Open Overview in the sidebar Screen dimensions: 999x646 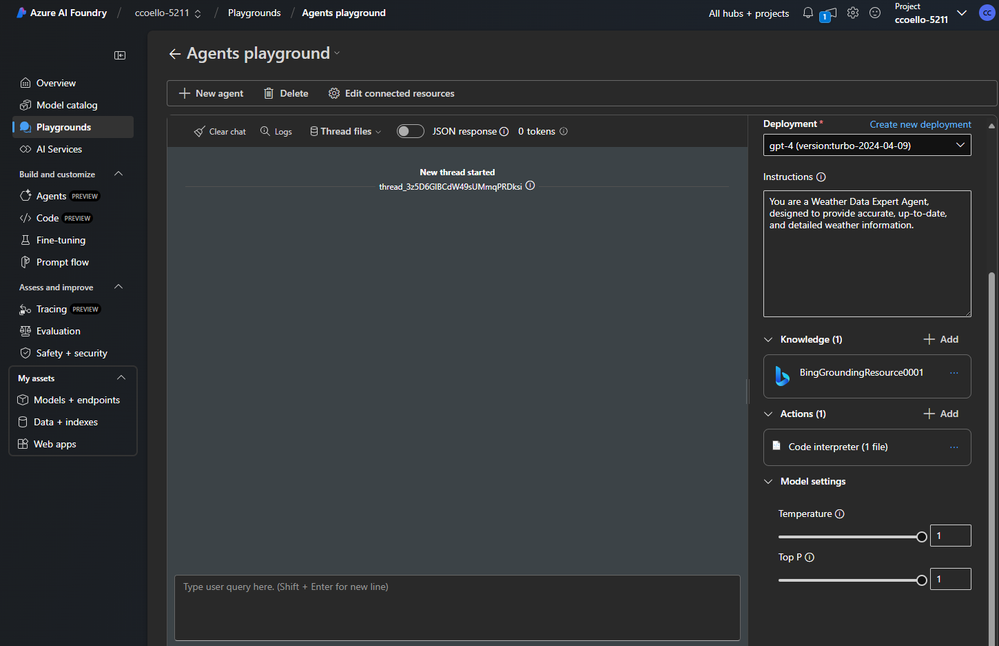[x=73, y=83]
